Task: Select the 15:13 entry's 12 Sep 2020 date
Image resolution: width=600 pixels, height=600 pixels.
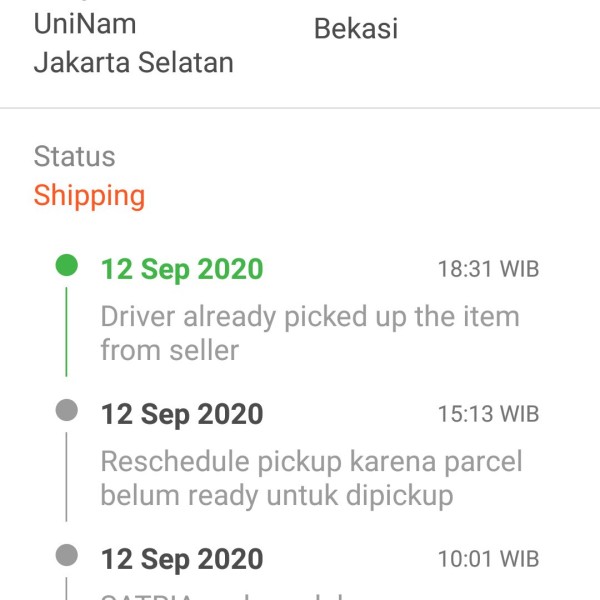Action: click(x=182, y=414)
